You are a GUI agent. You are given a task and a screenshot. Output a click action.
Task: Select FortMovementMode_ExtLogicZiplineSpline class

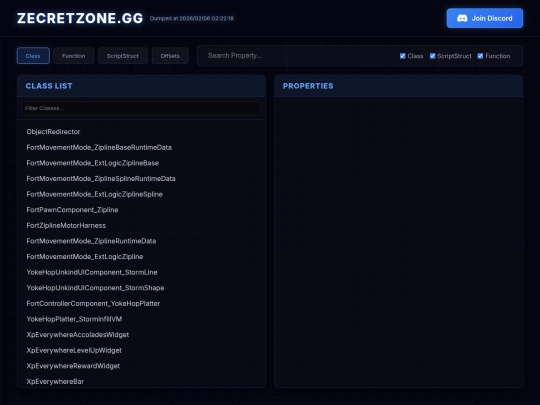tap(141, 194)
